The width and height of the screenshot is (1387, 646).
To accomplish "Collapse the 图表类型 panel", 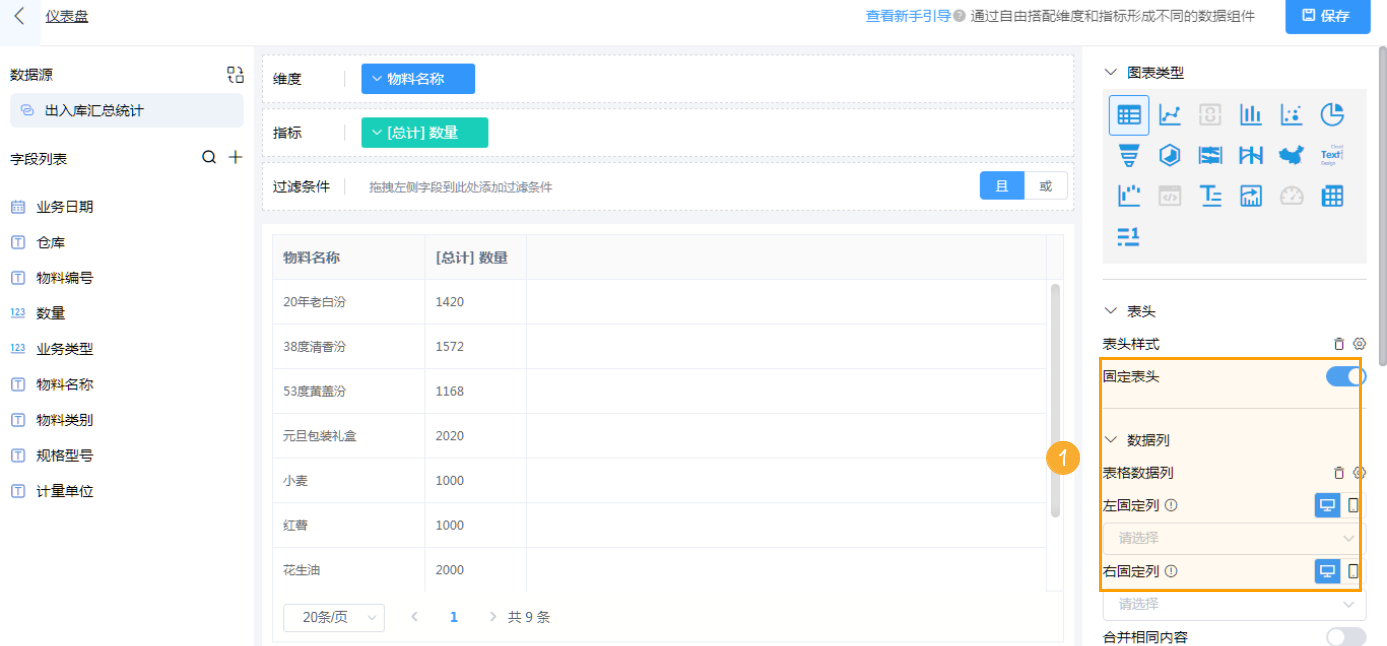I will pyautogui.click(x=1110, y=72).
